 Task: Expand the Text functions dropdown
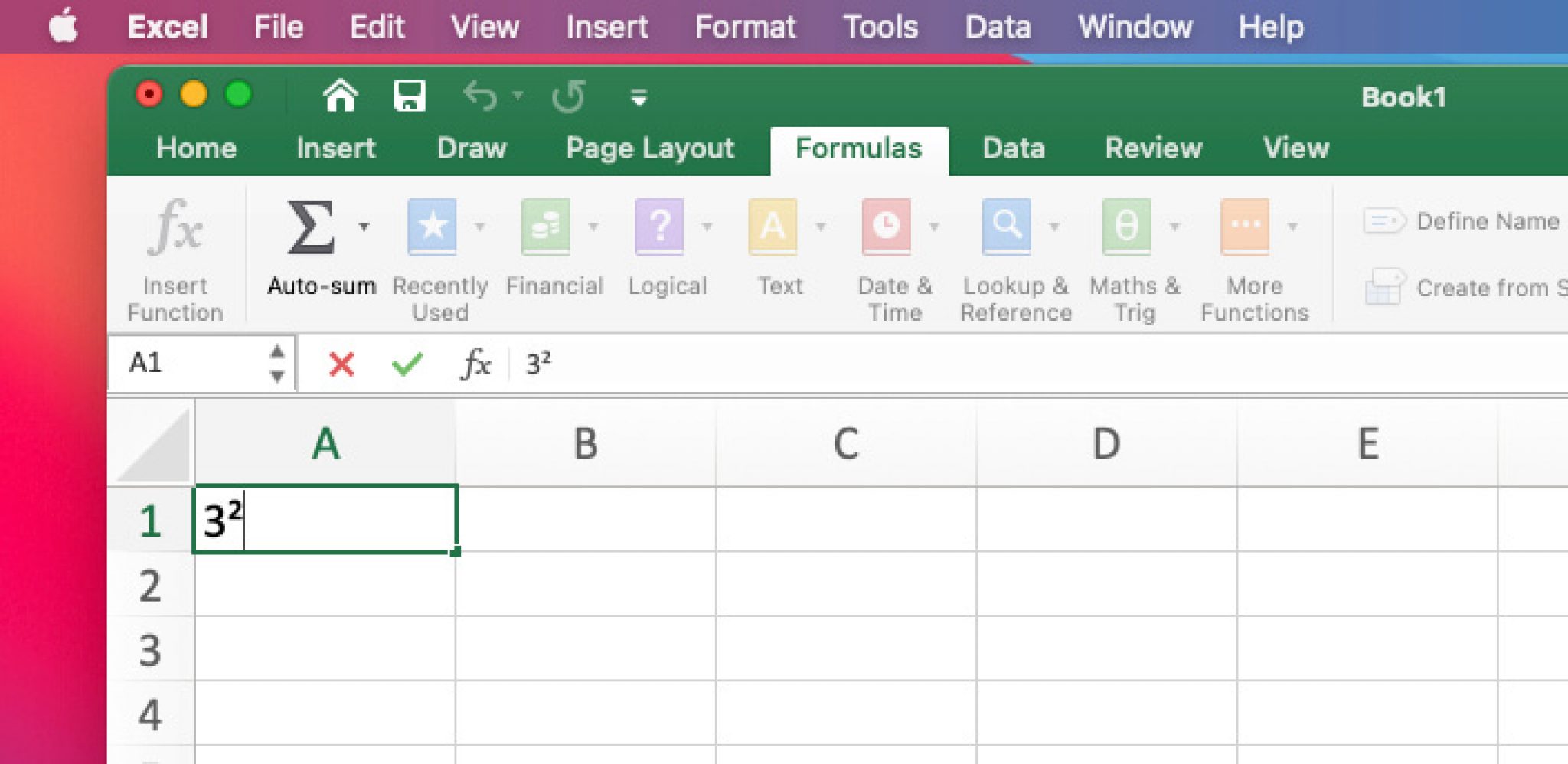[x=819, y=227]
